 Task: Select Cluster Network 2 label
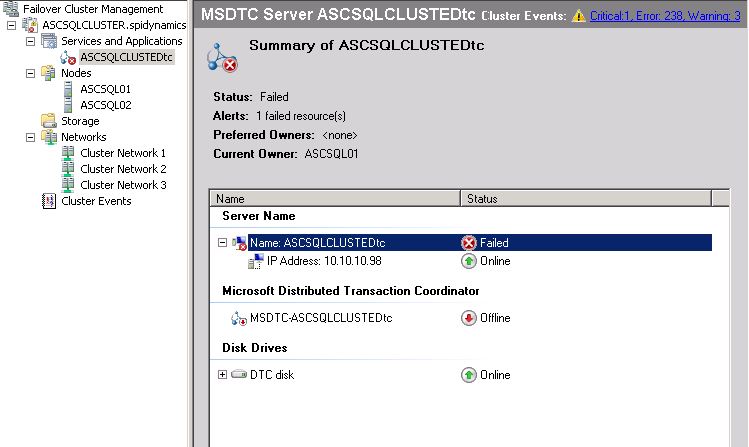coord(123,169)
